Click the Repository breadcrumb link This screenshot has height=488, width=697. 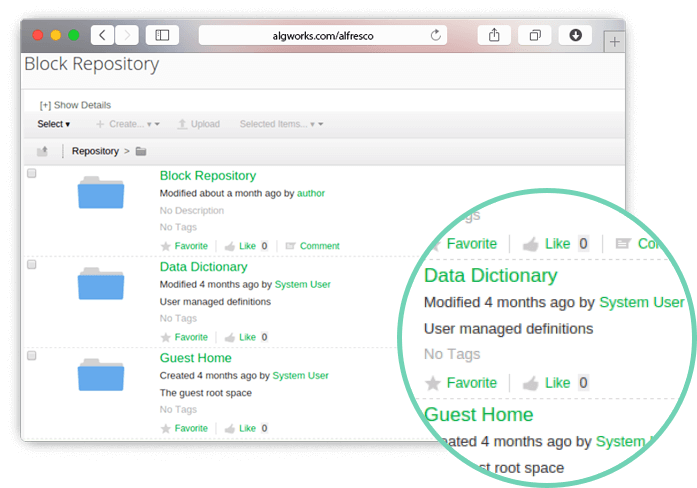95,152
